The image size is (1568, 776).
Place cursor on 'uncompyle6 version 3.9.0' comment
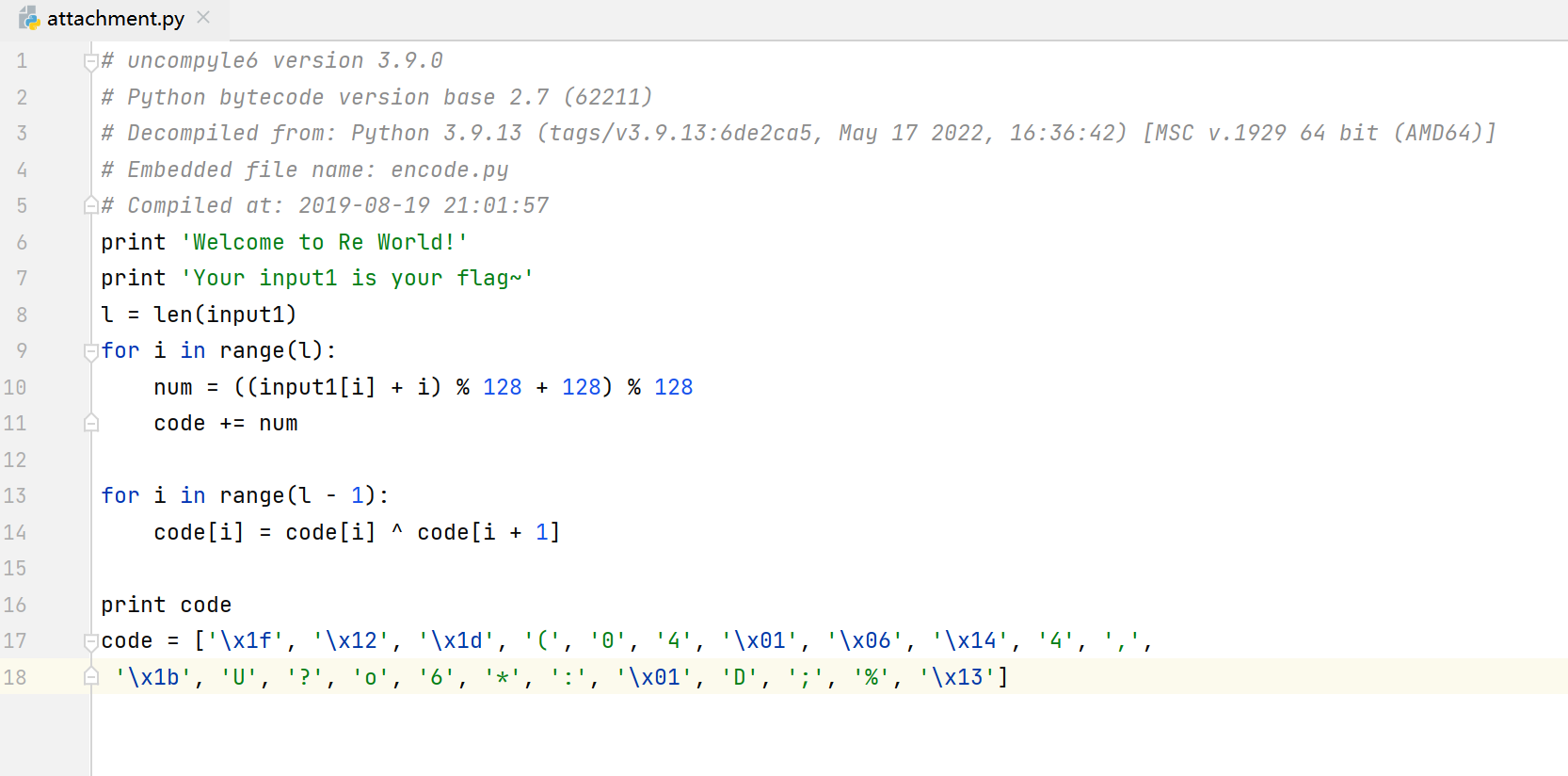272,61
